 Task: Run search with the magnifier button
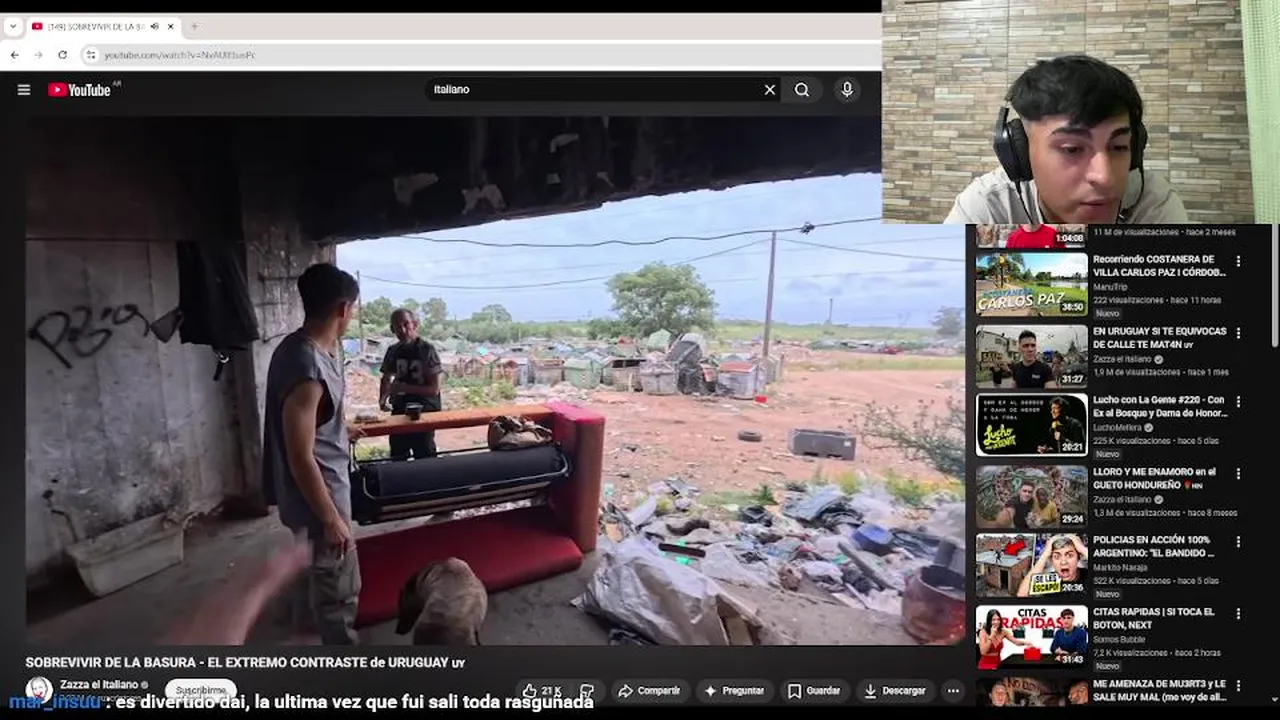(802, 90)
